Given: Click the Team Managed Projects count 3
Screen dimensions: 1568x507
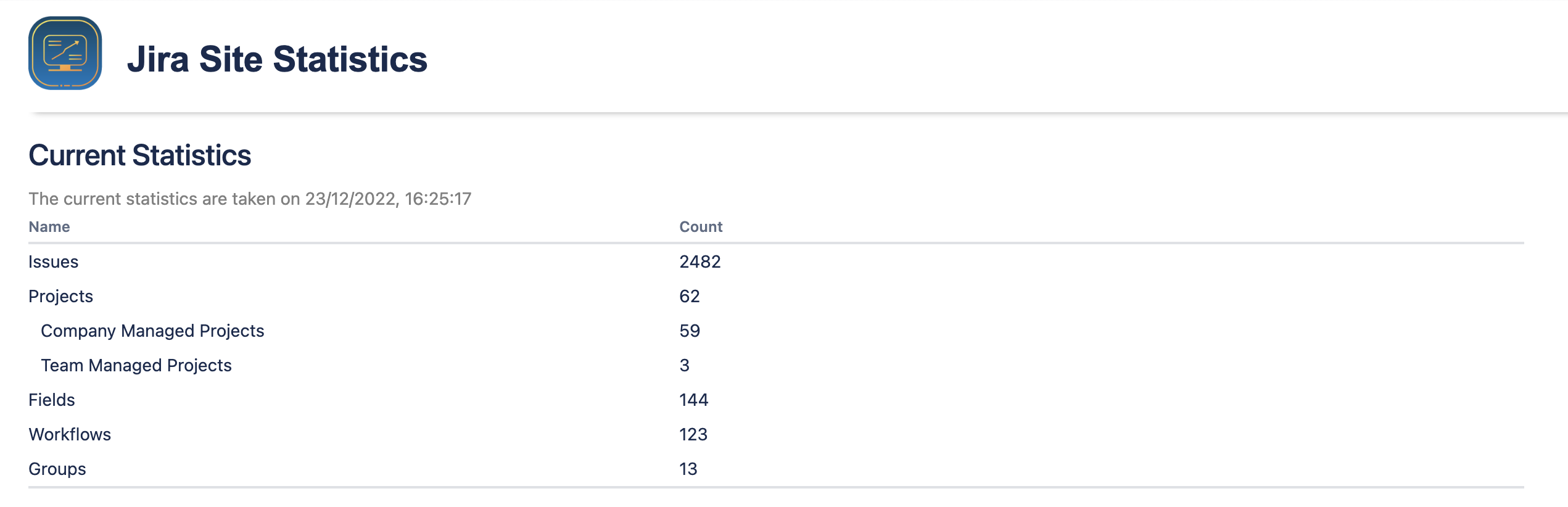Looking at the screenshot, I should 685,366.
